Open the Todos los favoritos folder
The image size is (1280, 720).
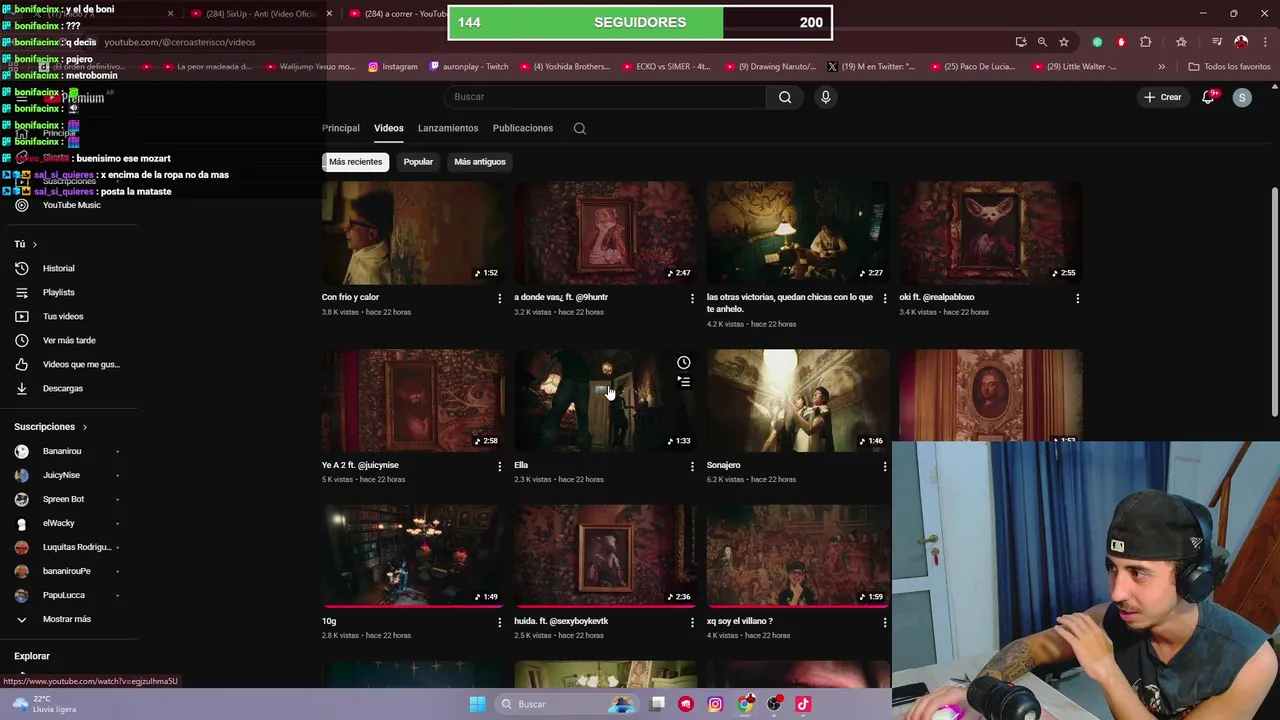coord(1229,67)
